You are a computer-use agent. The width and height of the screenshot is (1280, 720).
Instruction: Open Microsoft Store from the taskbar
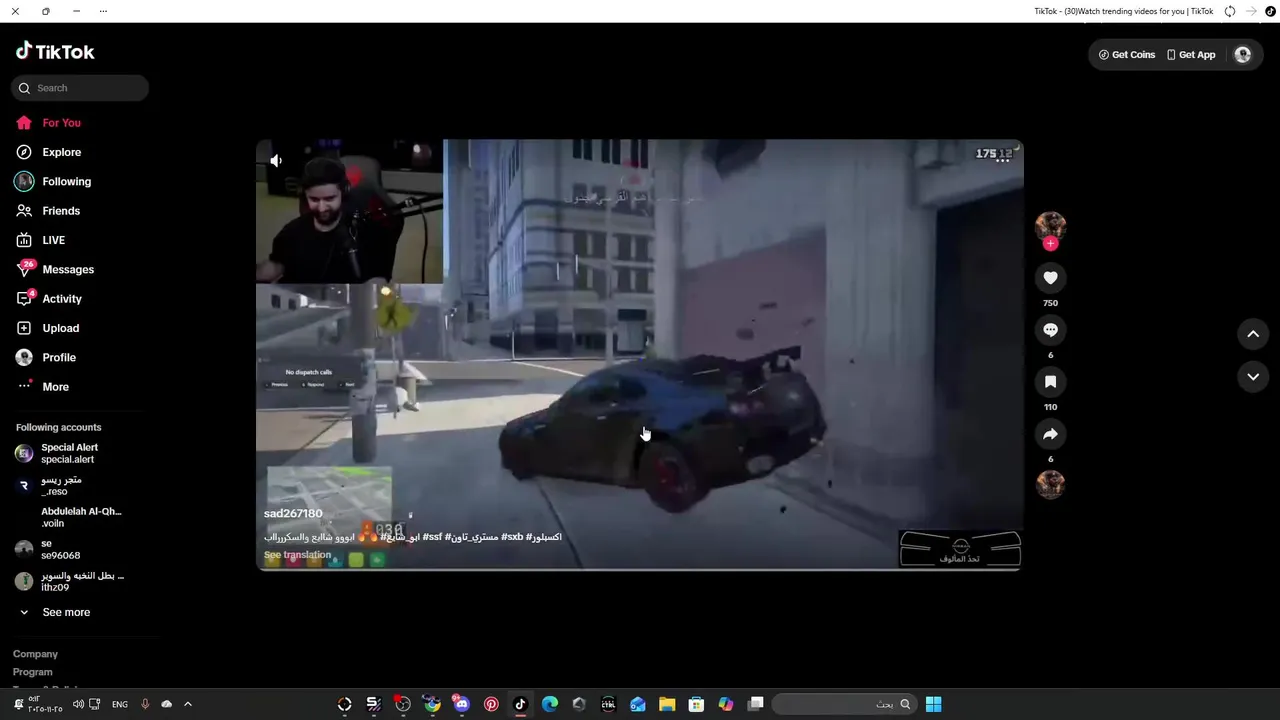(x=696, y=704)
